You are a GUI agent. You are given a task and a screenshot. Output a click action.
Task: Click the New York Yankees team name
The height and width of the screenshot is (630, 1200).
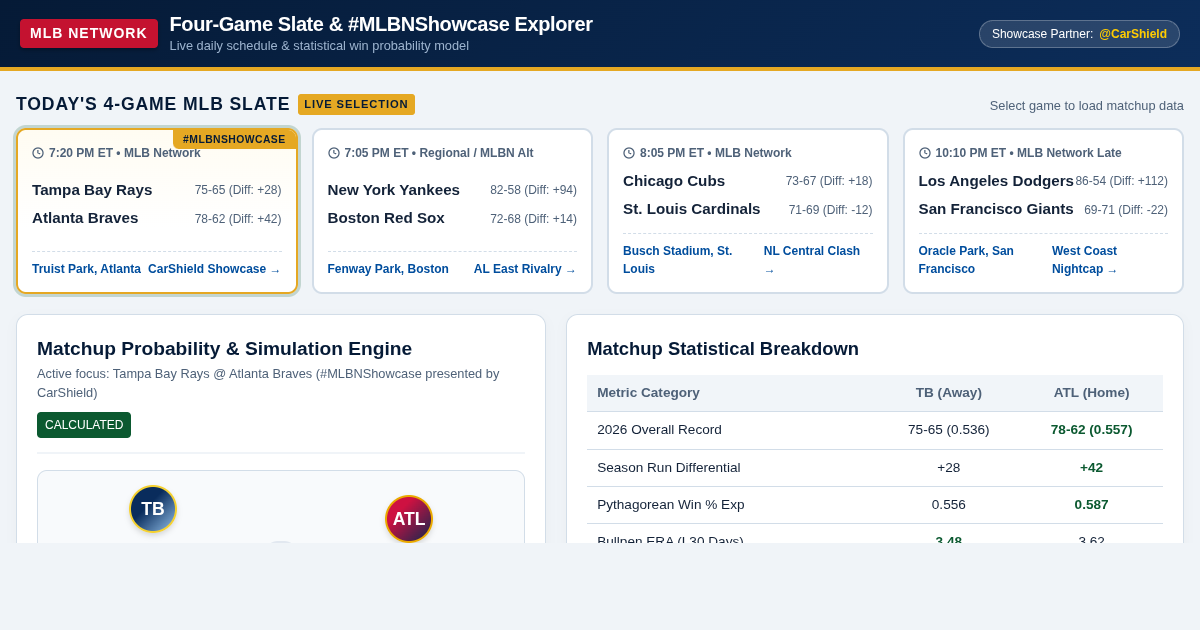pos(394,190)
